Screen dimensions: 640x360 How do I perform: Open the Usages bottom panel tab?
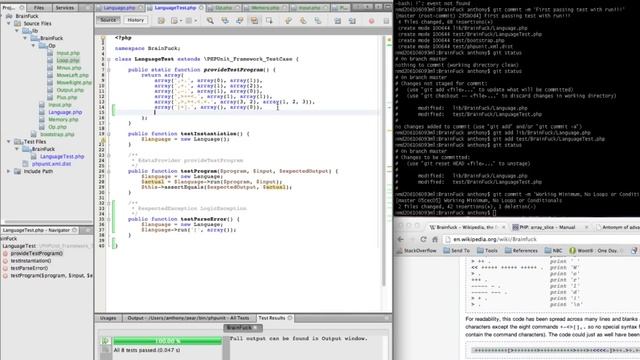[108, 318]
